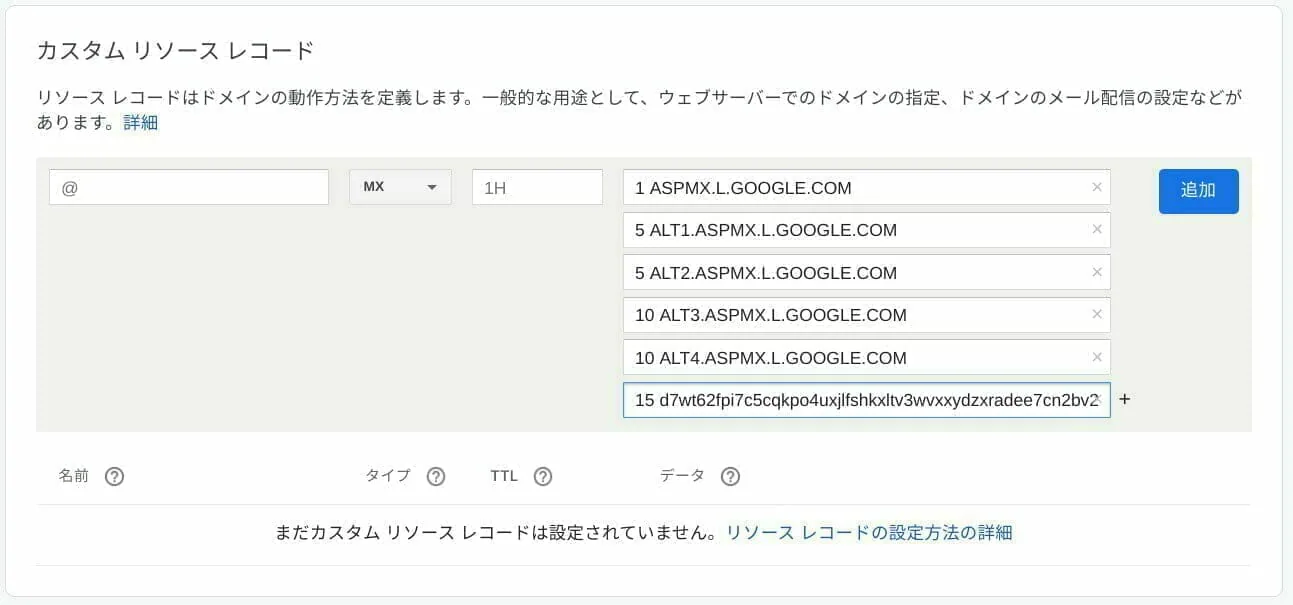Remove the 10 ALT3.ASPMX.L.GOOGLE.COM row
1293x605 pixels.
(x=1097, y=315)
